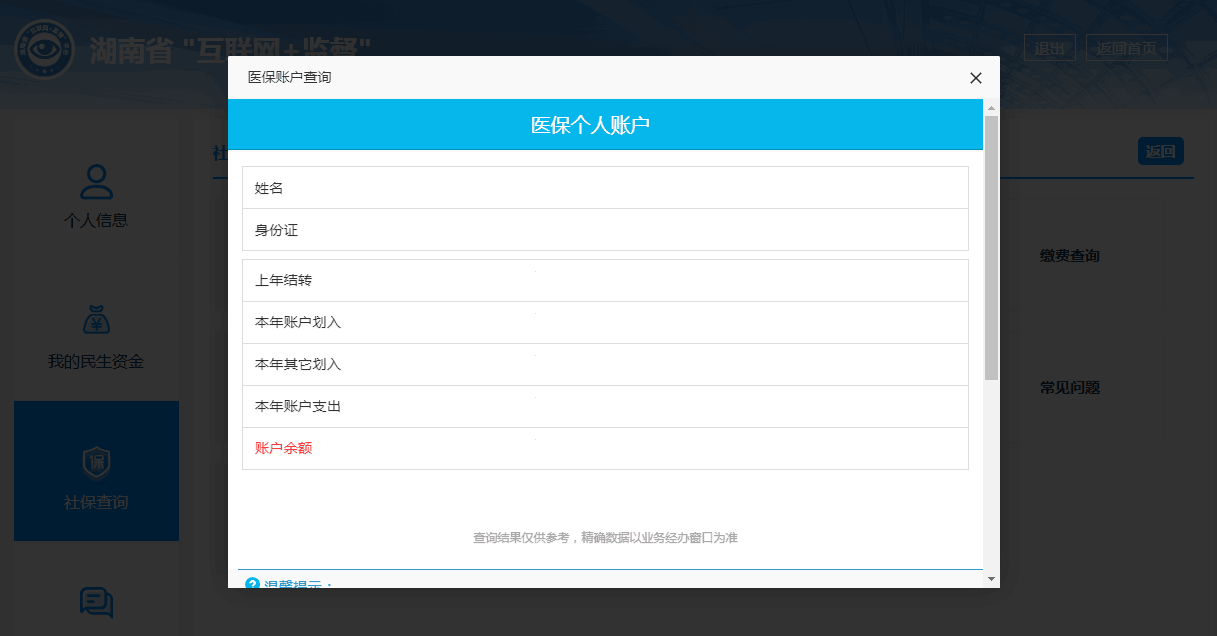Image resolution: width=1217 pixels, height=636 pixels.
Task: Click the red 账户余额 row
Action: pyautogui.click(x=605, y=448)
